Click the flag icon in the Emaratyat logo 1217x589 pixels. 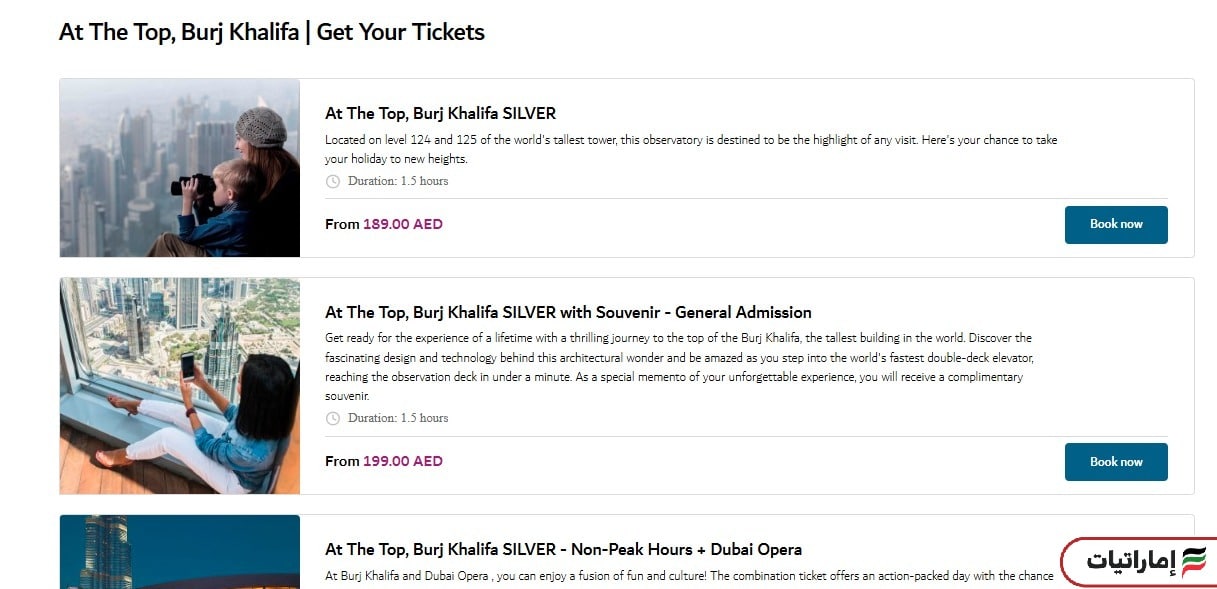point(1194,561)
